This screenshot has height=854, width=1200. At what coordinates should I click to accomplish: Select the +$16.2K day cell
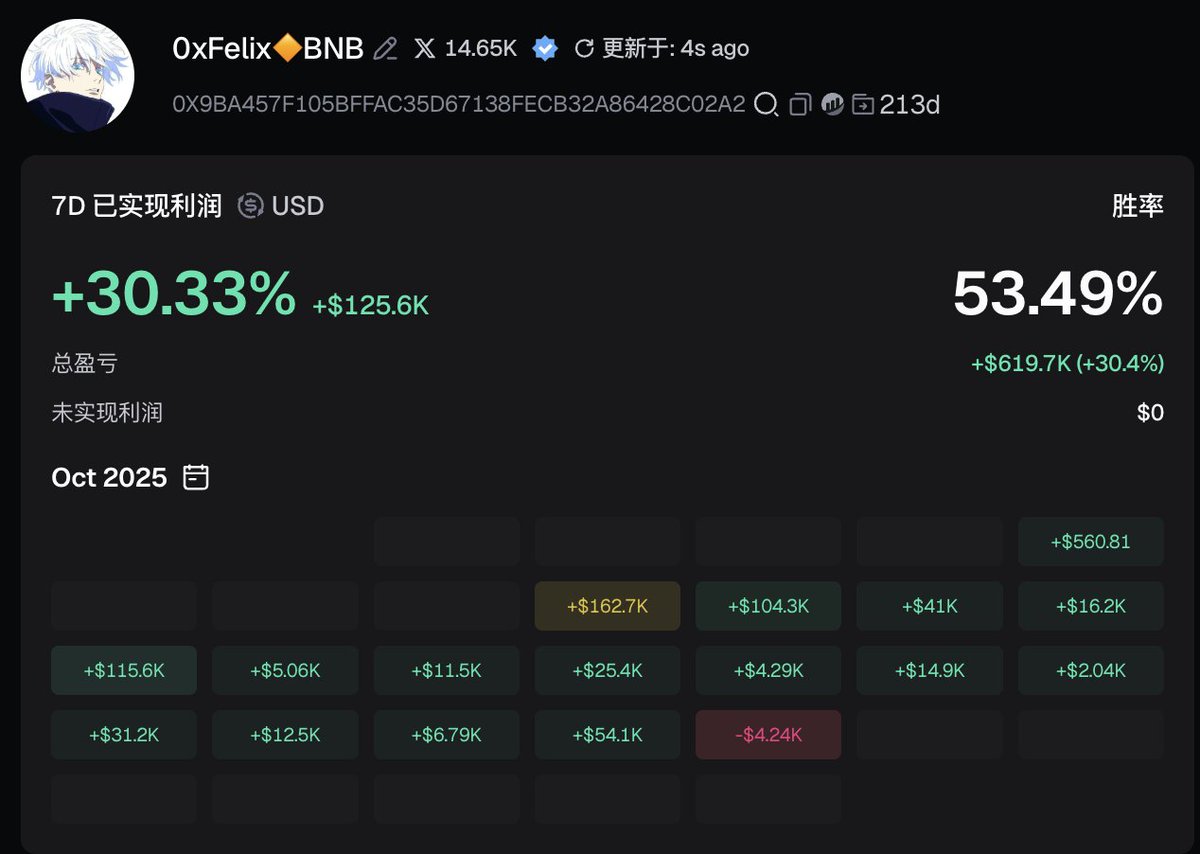pyautogui.click(x=1091, y=606)
